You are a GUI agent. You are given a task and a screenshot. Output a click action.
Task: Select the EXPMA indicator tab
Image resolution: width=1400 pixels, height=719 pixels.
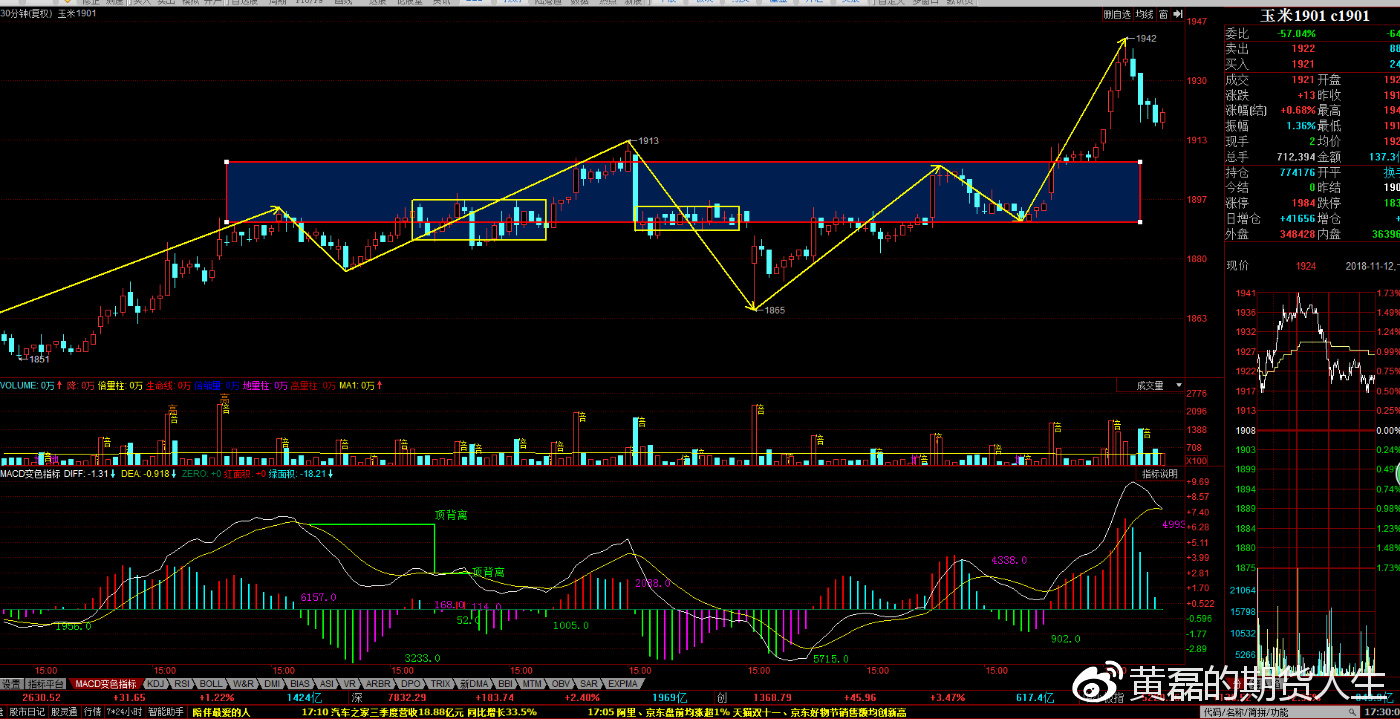tap(622, 684)
